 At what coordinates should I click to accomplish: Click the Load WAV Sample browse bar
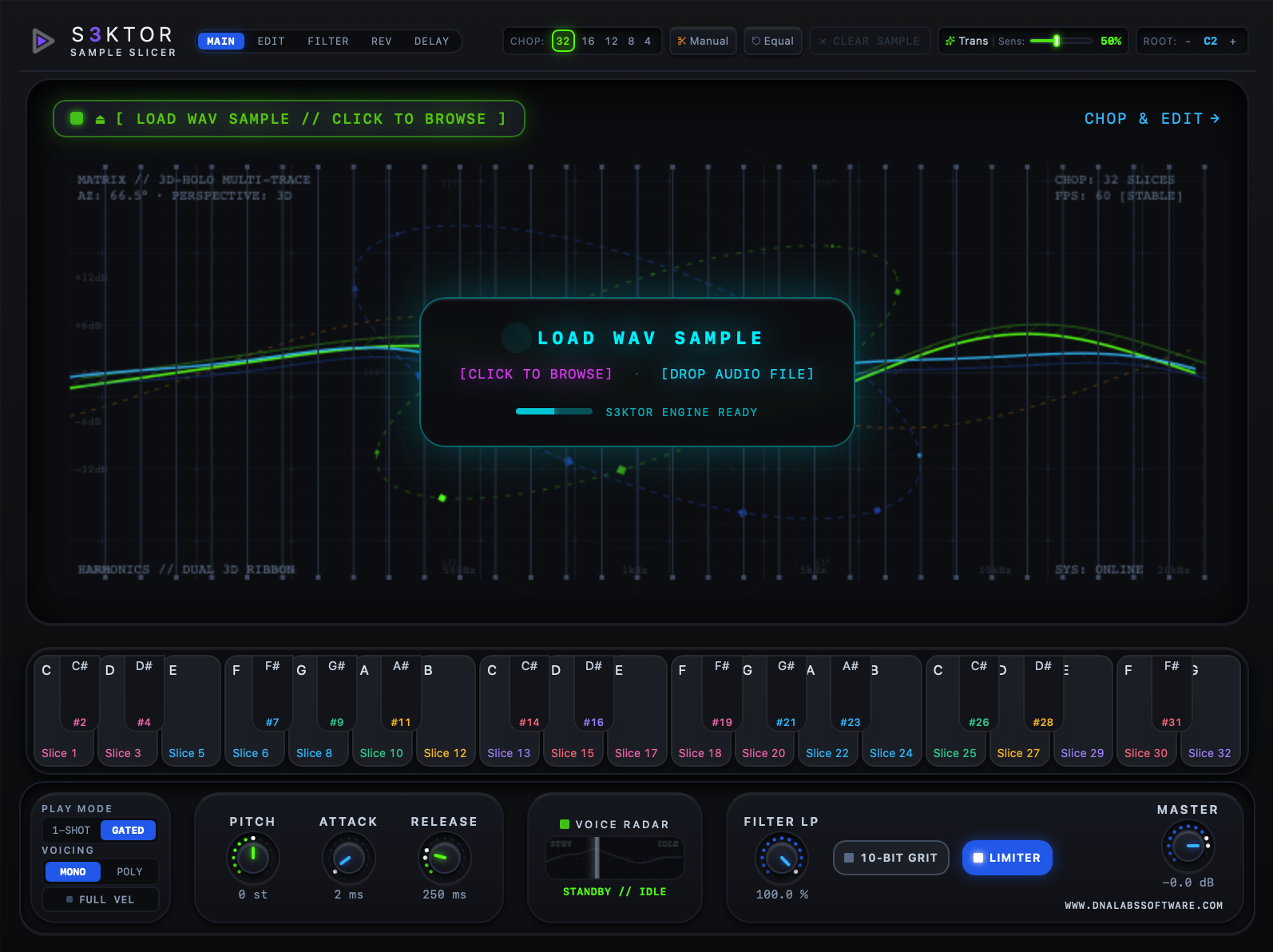289,118
